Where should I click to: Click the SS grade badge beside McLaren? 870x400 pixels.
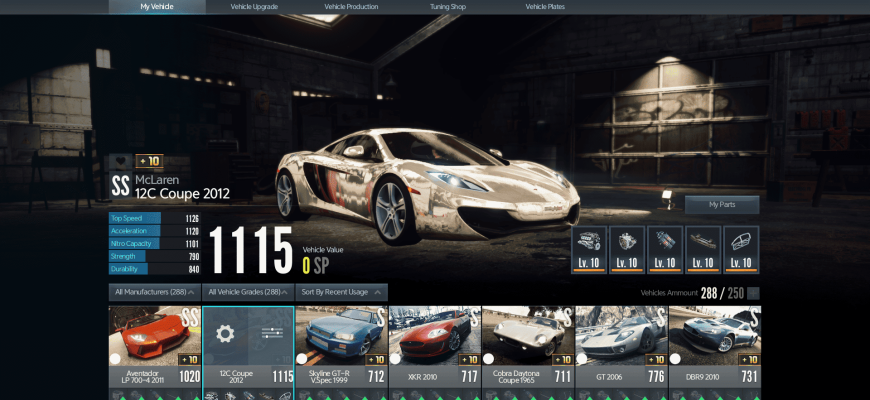tap(120, 186)
